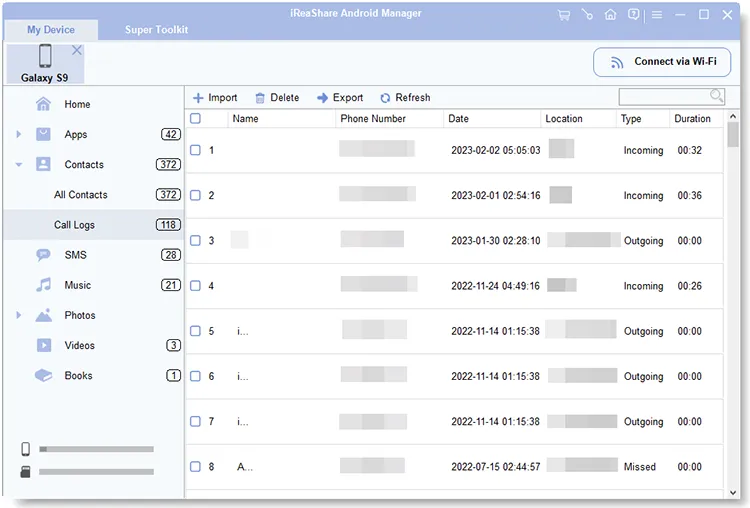Click the Books icon in sidebar
Viewport: 750px width, 508px height.
[x=44, y=375]
